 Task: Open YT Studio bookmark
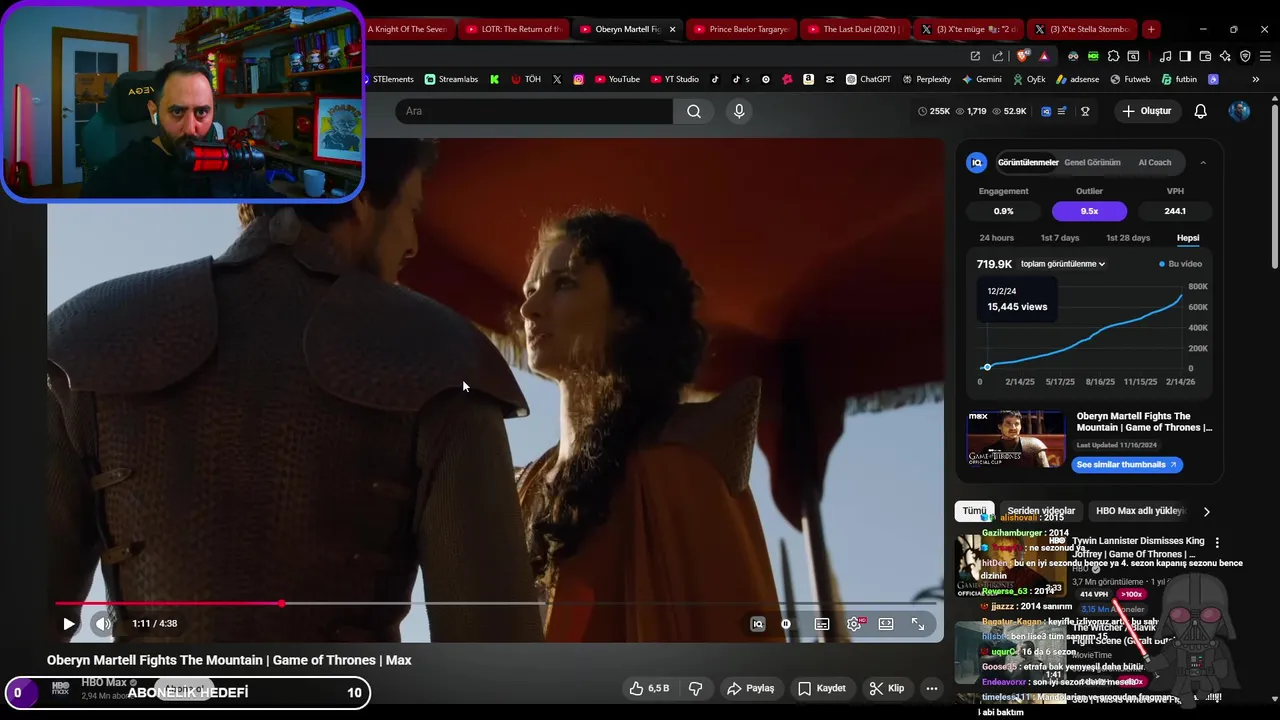(675, 79)
